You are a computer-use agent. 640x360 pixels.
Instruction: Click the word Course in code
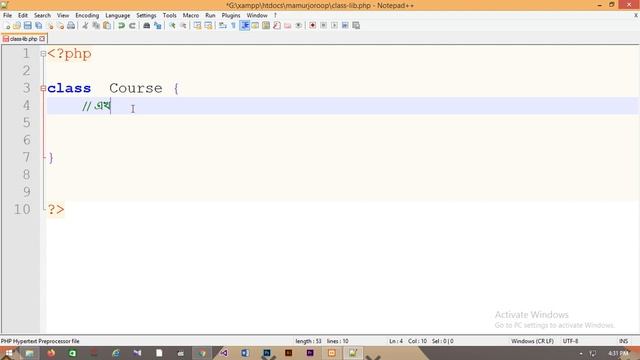click(136, 88)
